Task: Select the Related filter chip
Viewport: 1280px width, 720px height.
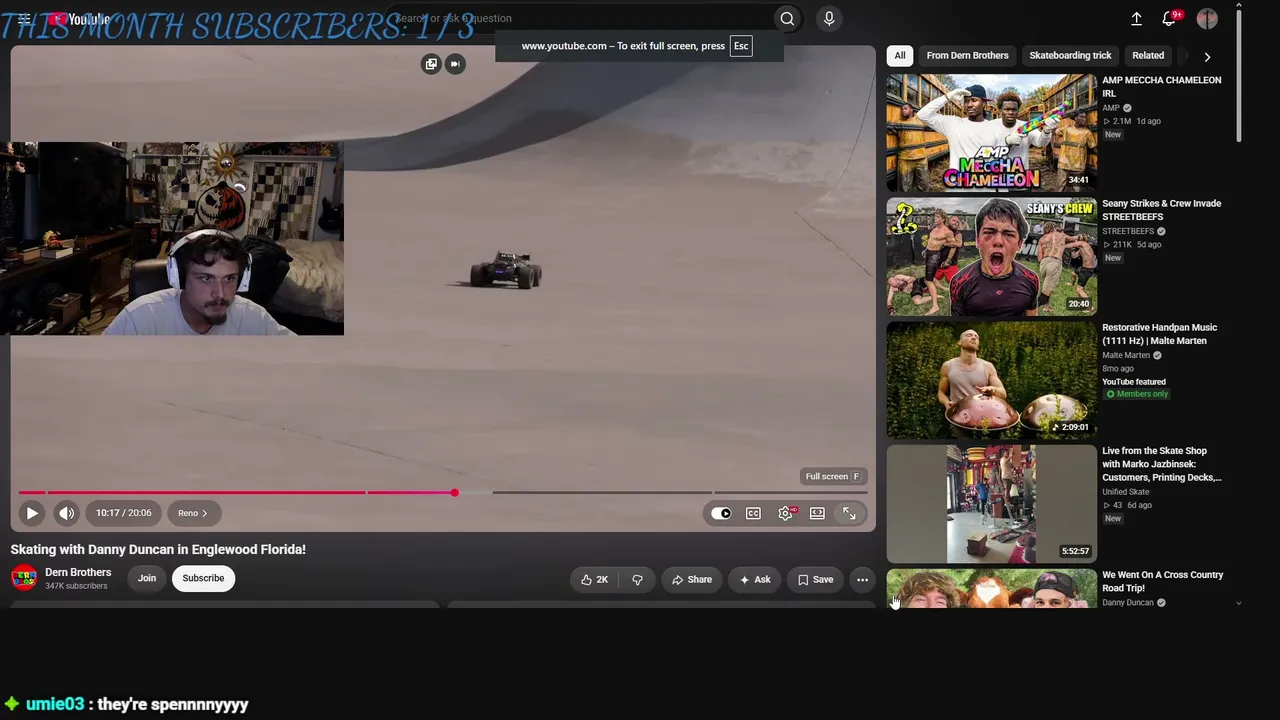Action: (x=1148, y=56)
